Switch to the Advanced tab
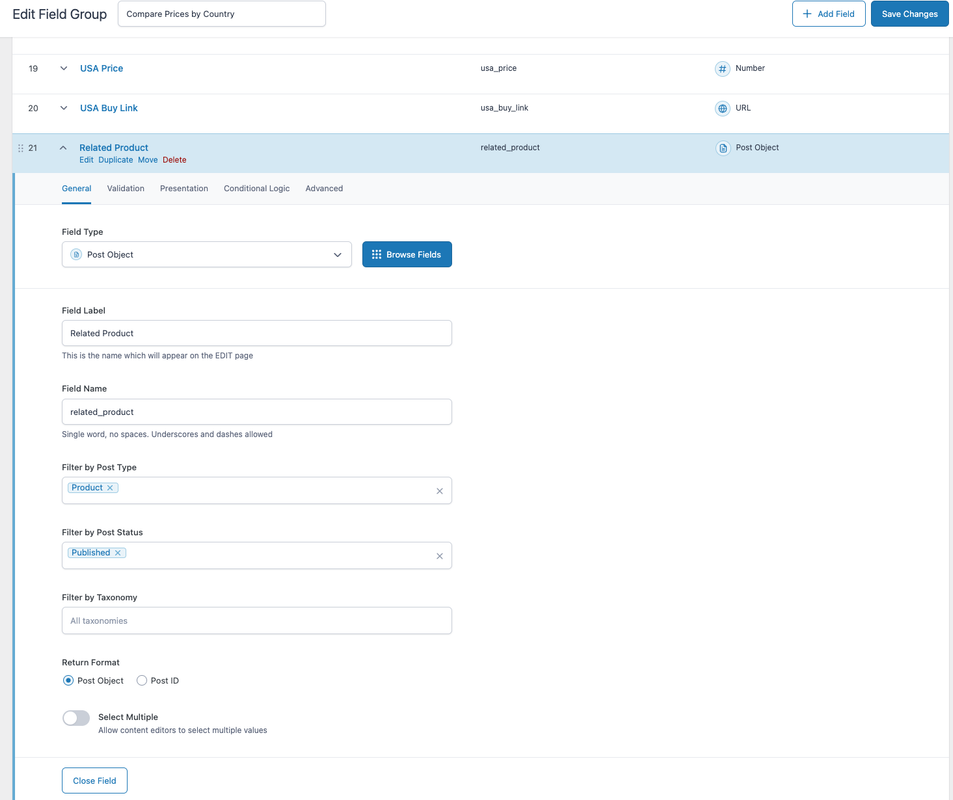 [x=324, y=188]
